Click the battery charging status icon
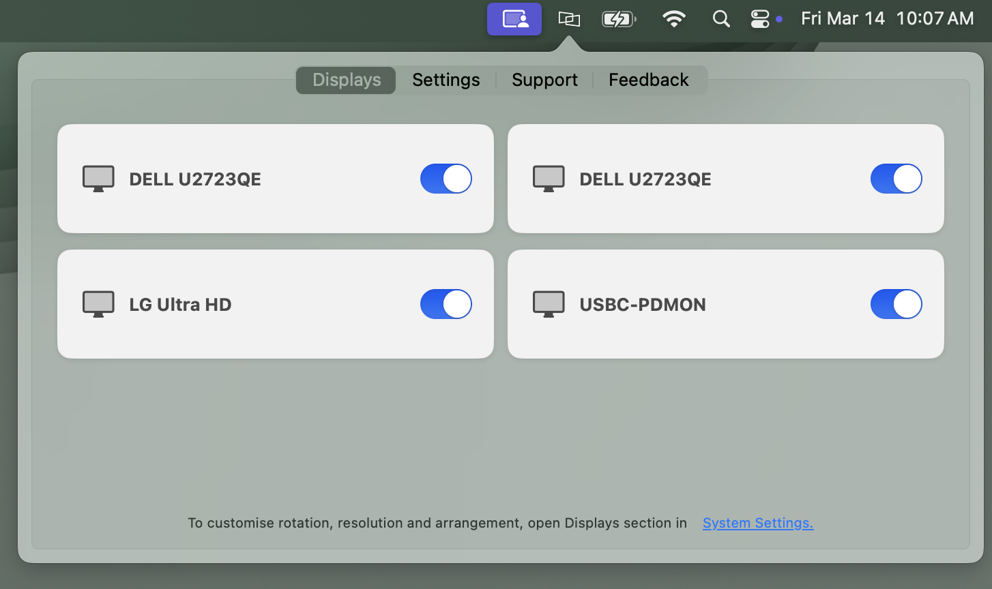This screenshot has width=992, height=589. (x=619, y=19)
